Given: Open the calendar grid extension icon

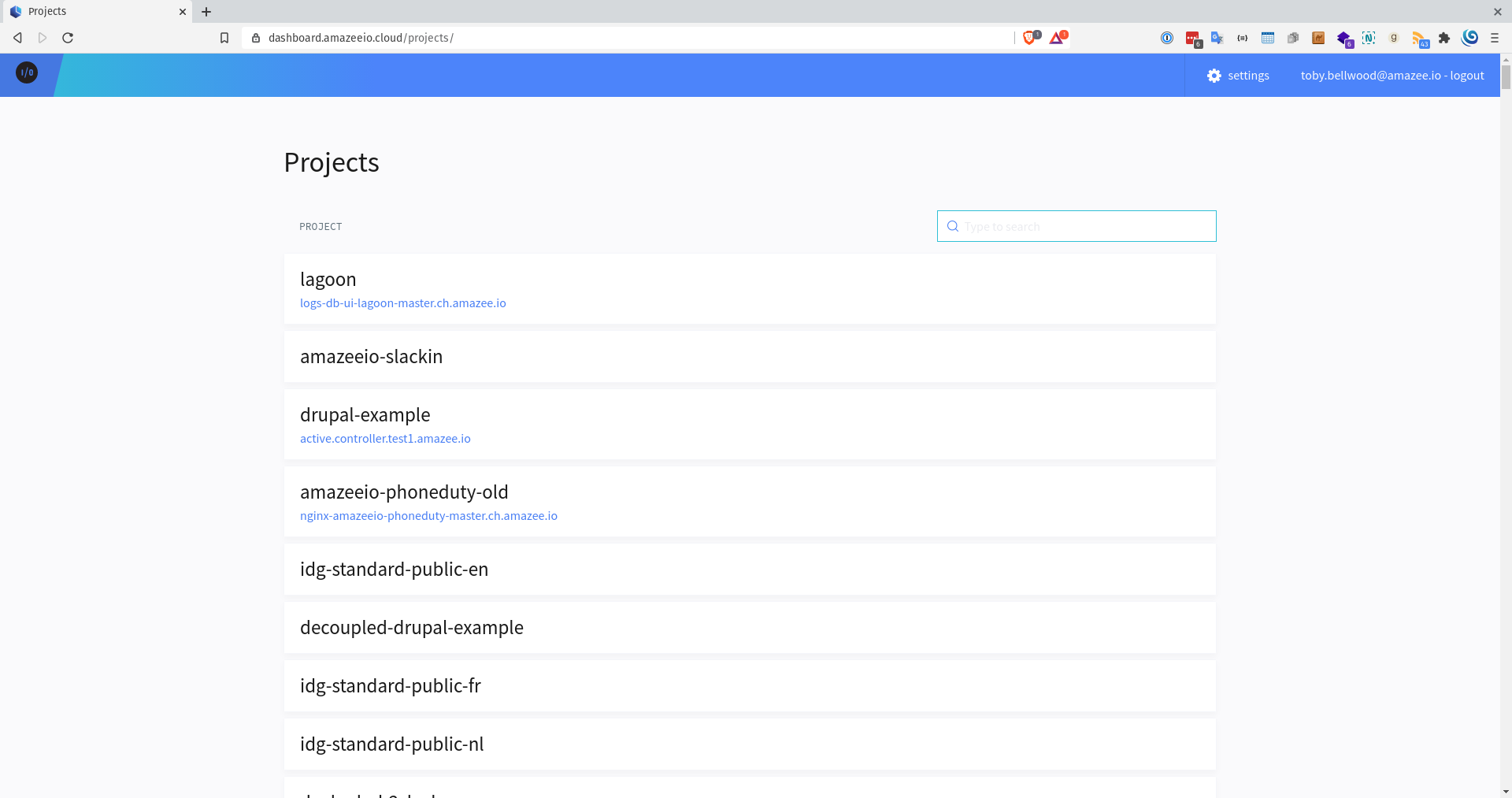Looking at the screenshot, I should 1268,38.
